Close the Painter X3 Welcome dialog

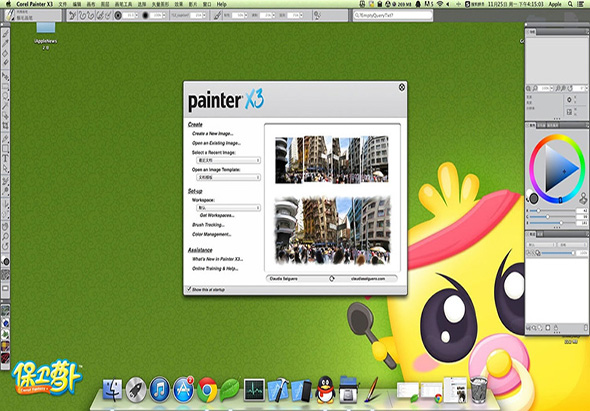coord(402,87)
